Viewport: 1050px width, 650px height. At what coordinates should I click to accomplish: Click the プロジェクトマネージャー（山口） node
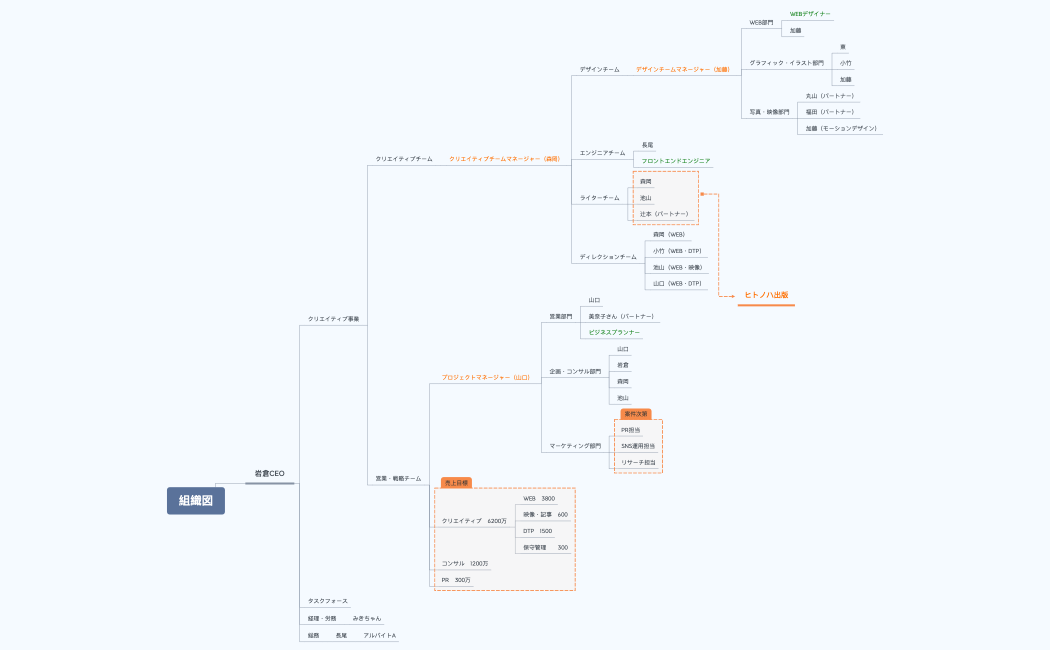coord(486,377)
